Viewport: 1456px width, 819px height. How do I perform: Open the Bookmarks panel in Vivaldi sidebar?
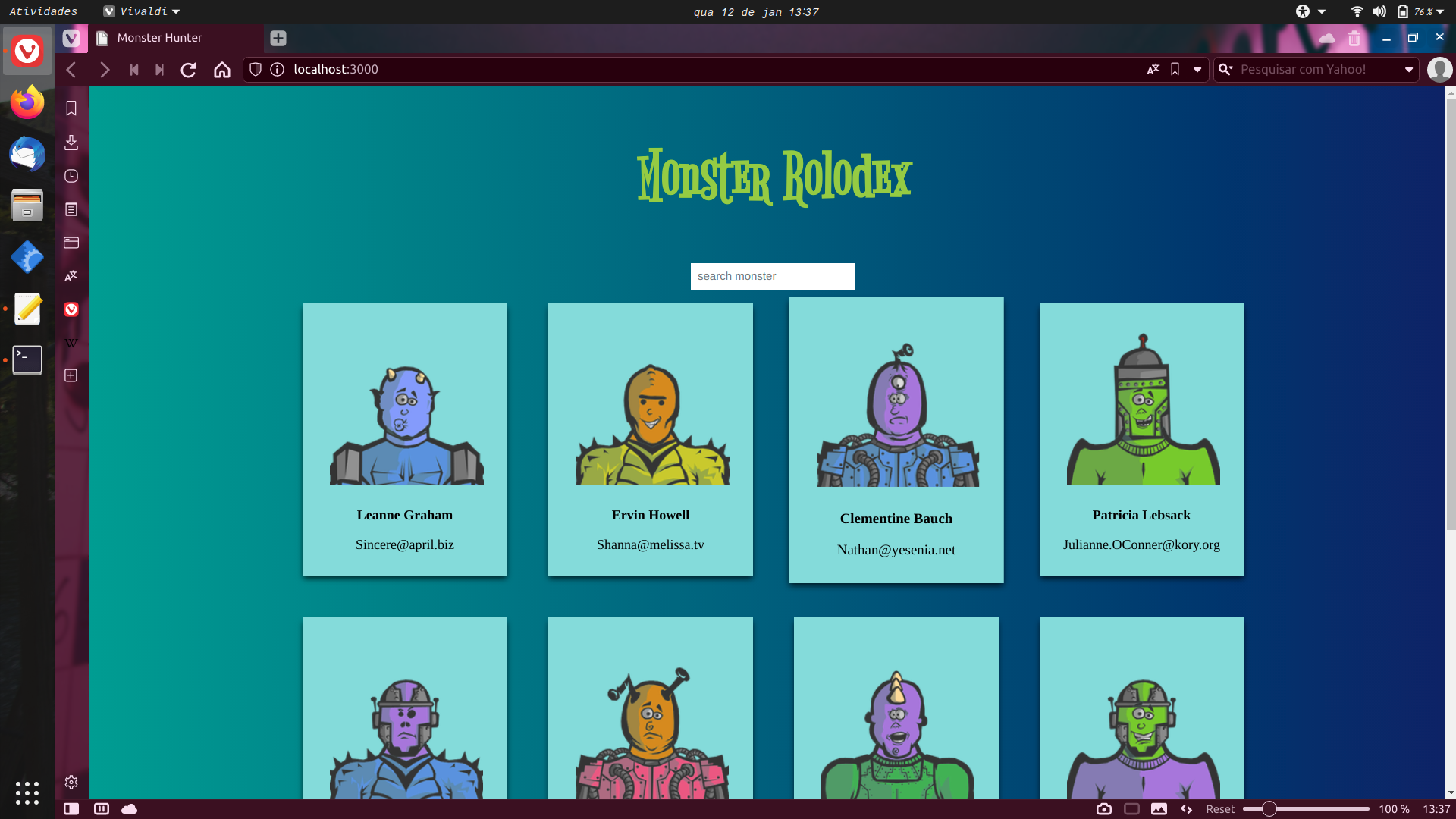point(71,108)
